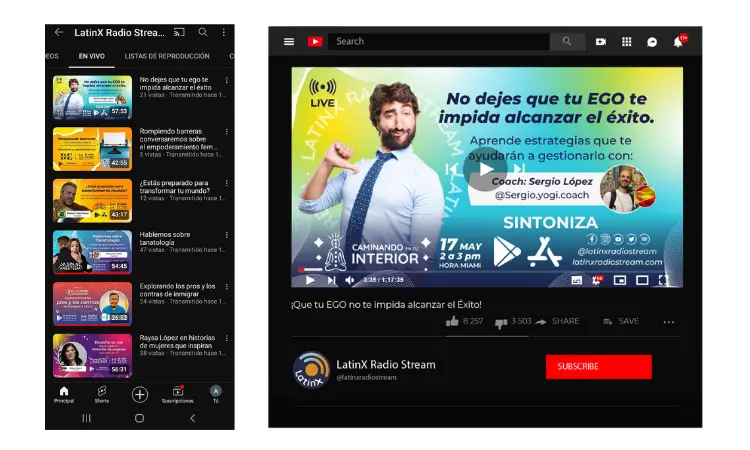The width and height of the screenshot is (750, 450).
Task: Click the red SUBSCRIBE button
Action: click(599, 367)
